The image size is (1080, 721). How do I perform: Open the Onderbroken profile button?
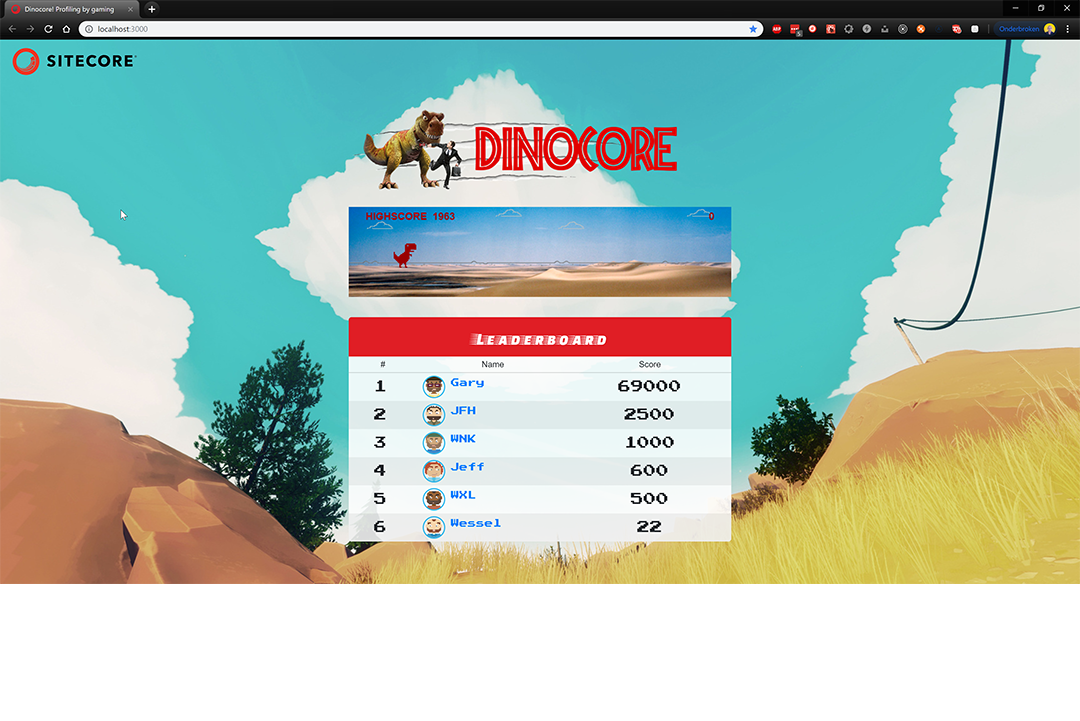pyautogui.click(x=1026, y=29)
